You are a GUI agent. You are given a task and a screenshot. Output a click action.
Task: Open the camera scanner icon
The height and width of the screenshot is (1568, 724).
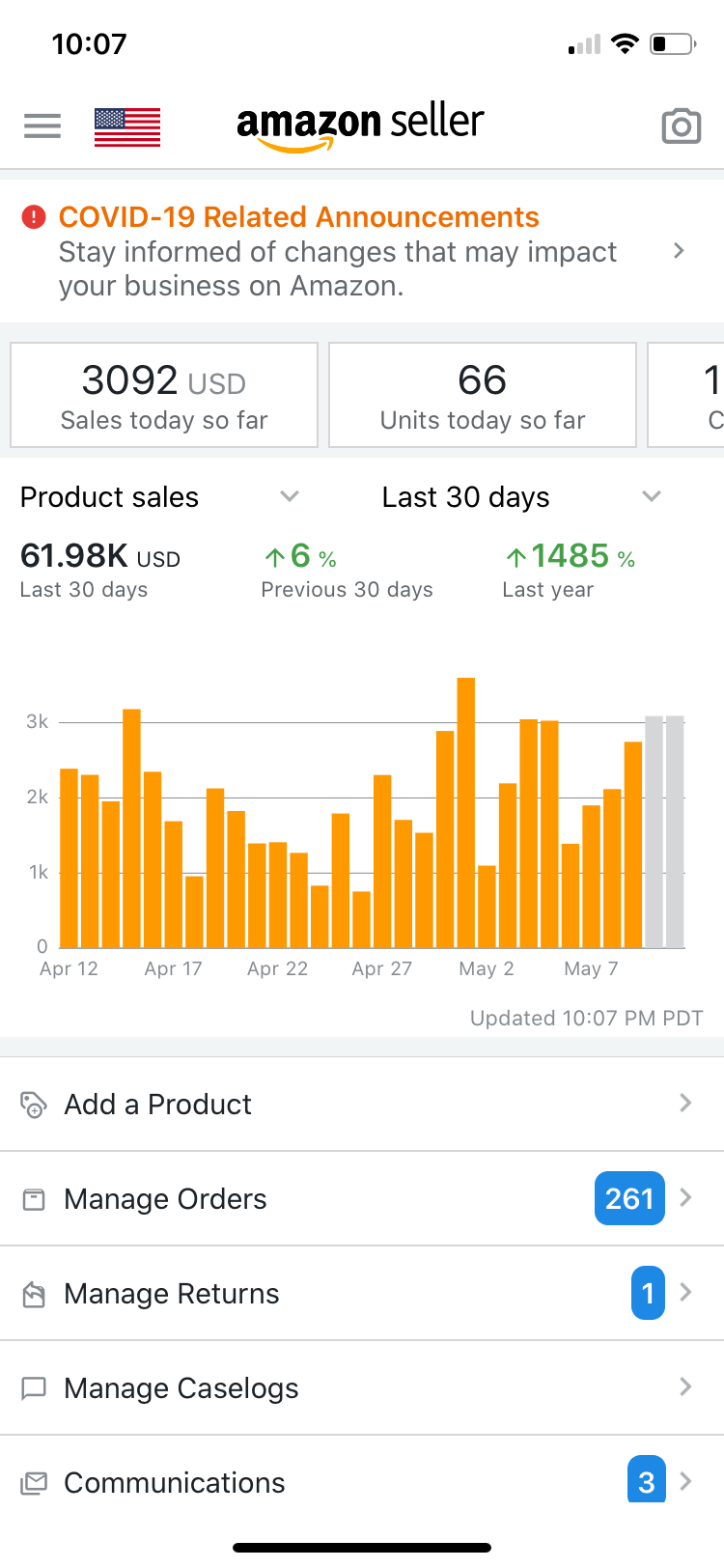pos(681,126)
